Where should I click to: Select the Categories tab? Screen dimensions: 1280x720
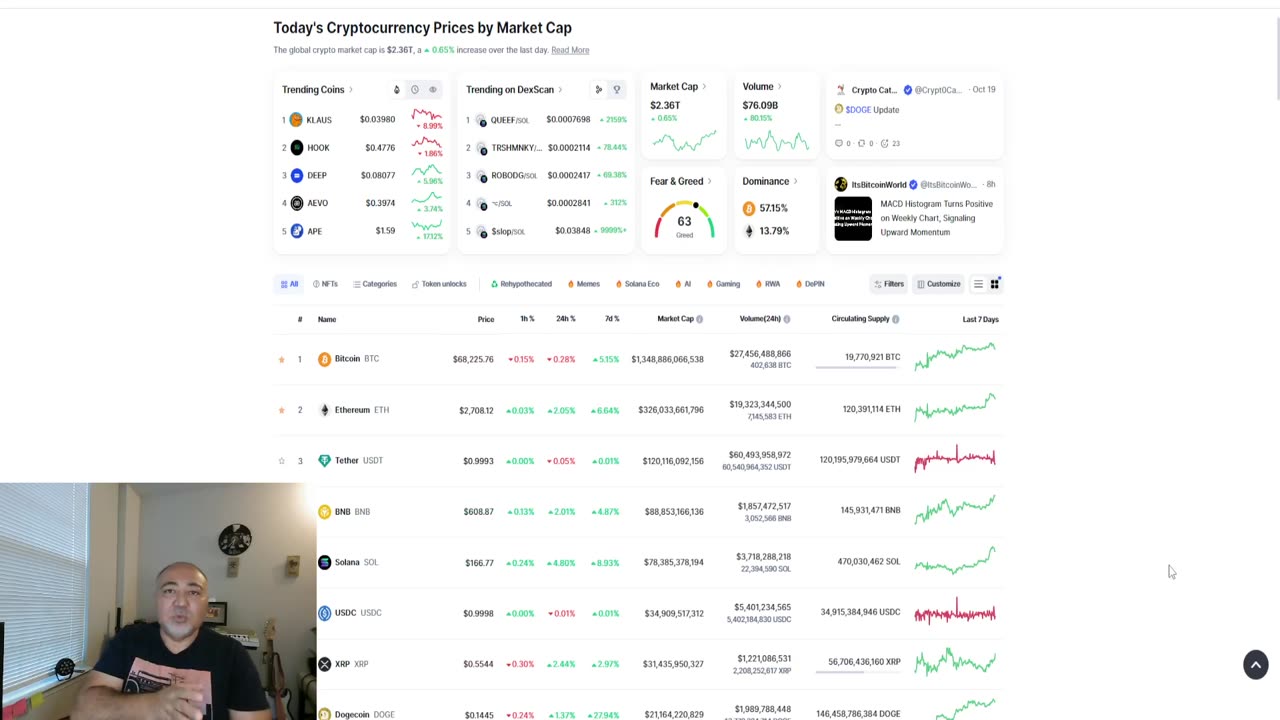[375, 284]
